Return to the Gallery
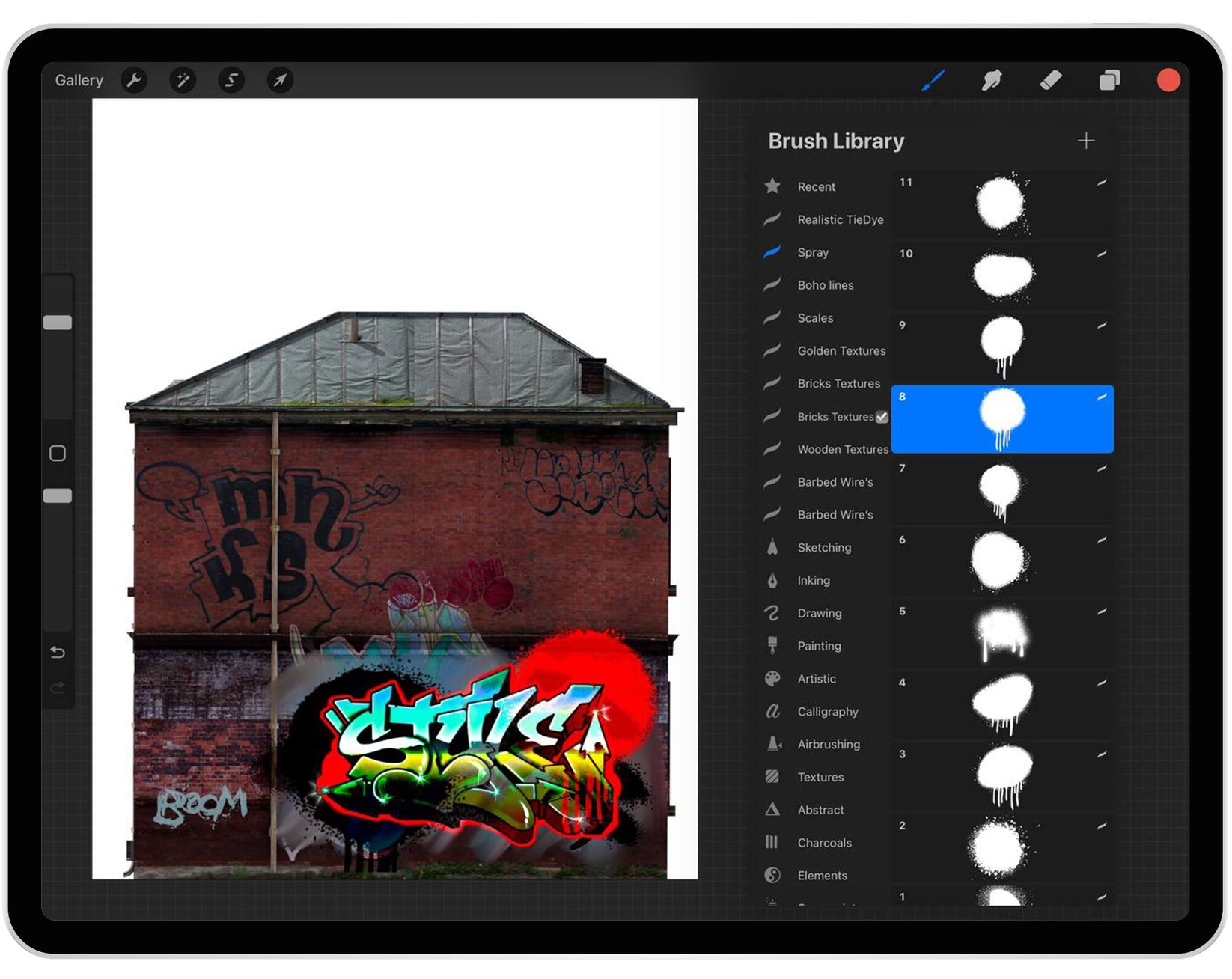Image resolution: width=1232 pixels, height=979 pixels. [79, 80]
